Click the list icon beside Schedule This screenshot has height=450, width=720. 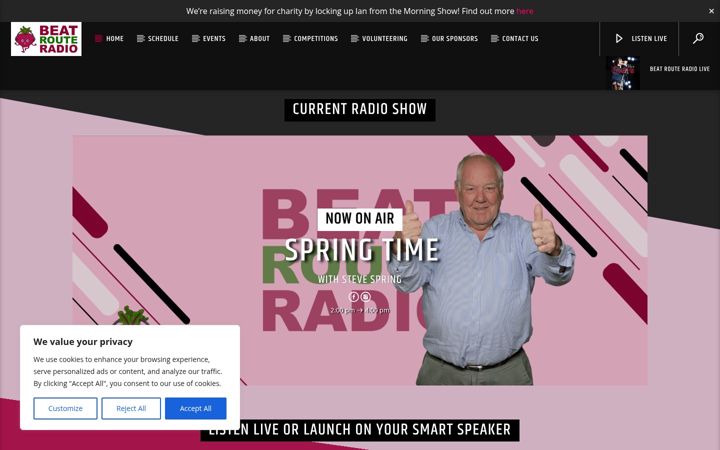click(x=141, y=39)
